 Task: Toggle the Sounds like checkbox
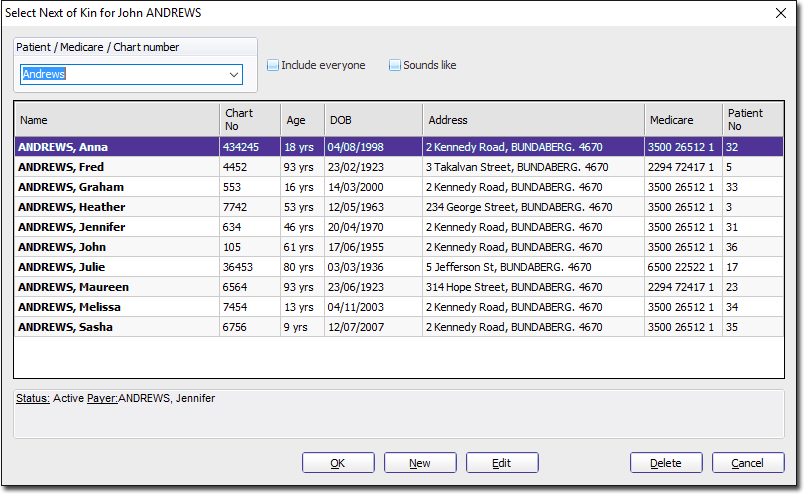(395, 66)
